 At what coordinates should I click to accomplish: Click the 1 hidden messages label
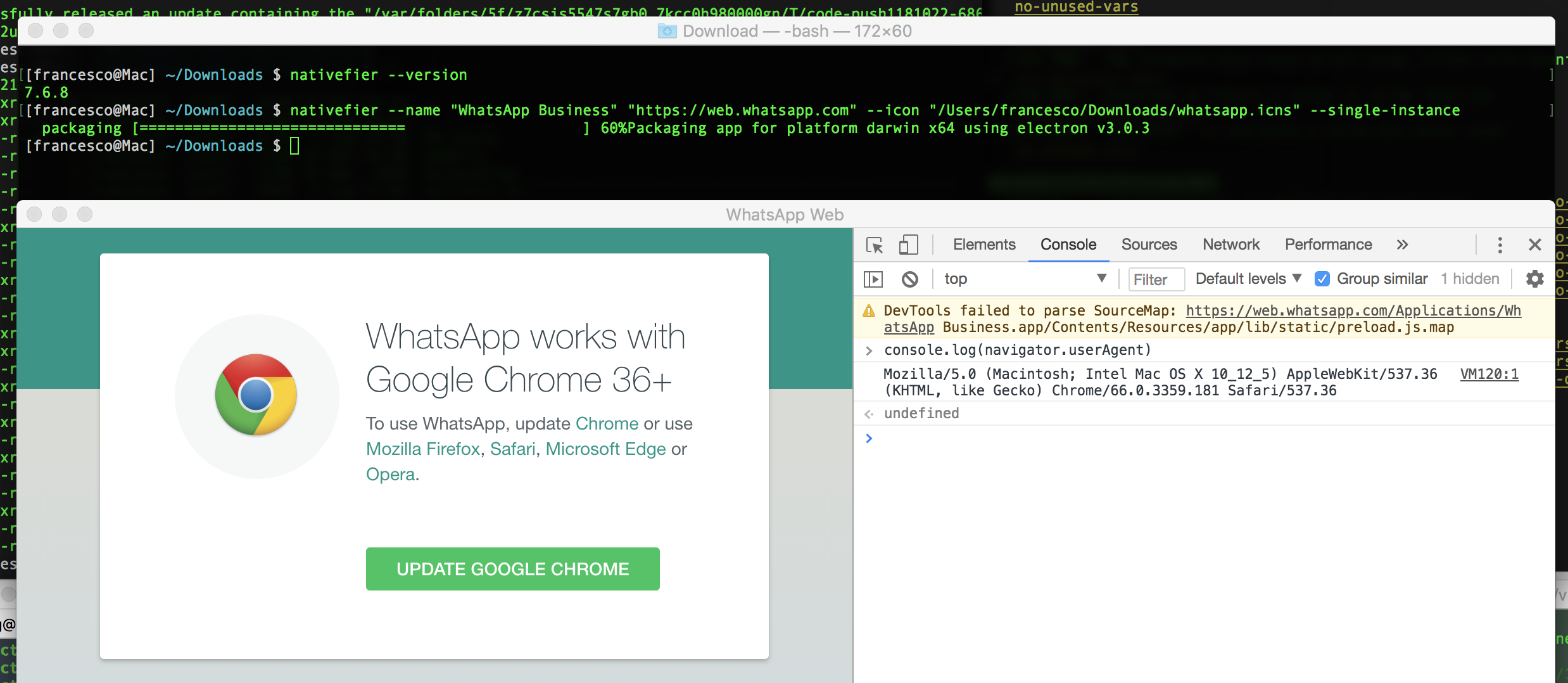click(1470, 279)
